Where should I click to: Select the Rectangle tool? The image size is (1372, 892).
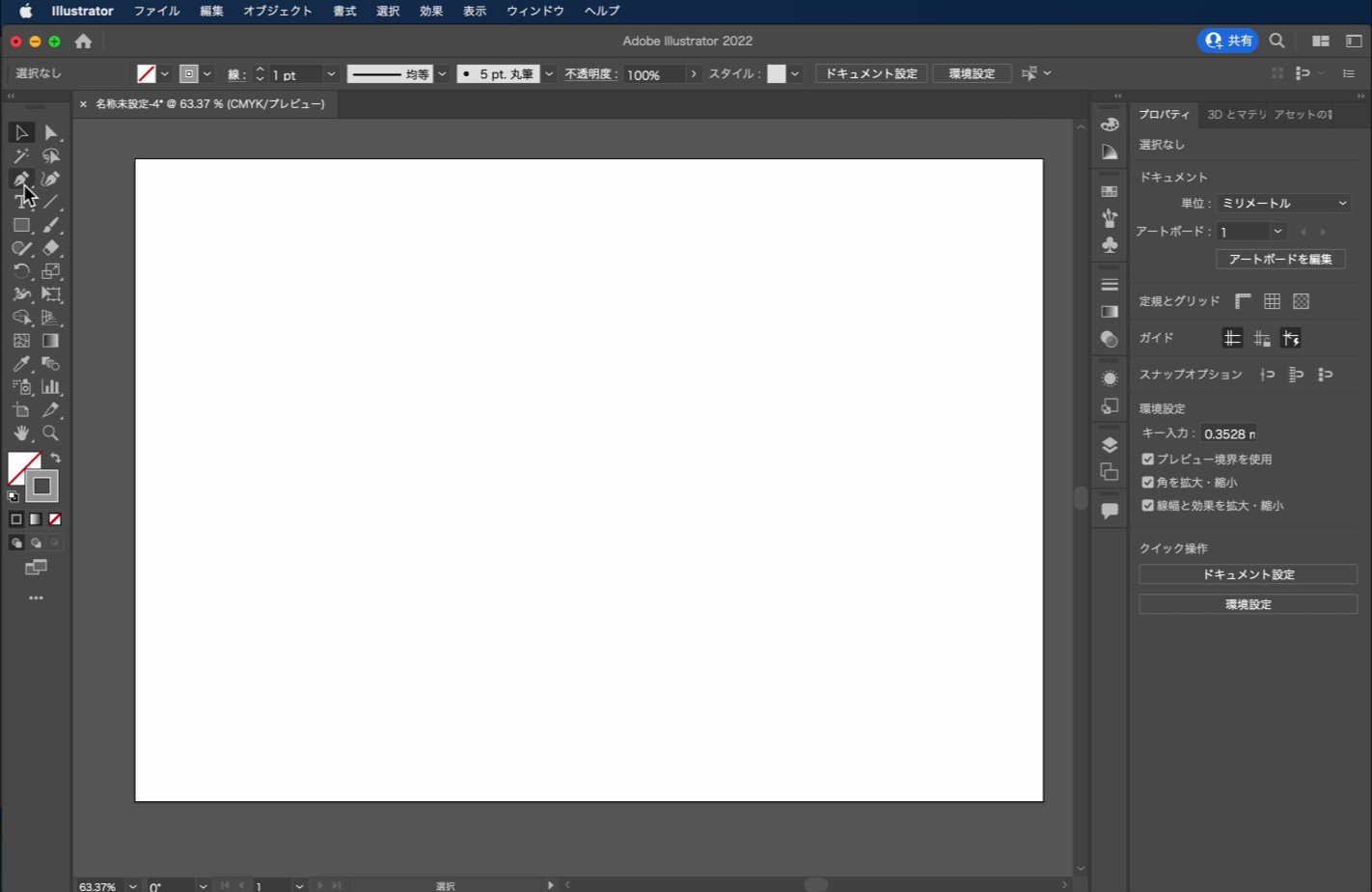[21, 225]
